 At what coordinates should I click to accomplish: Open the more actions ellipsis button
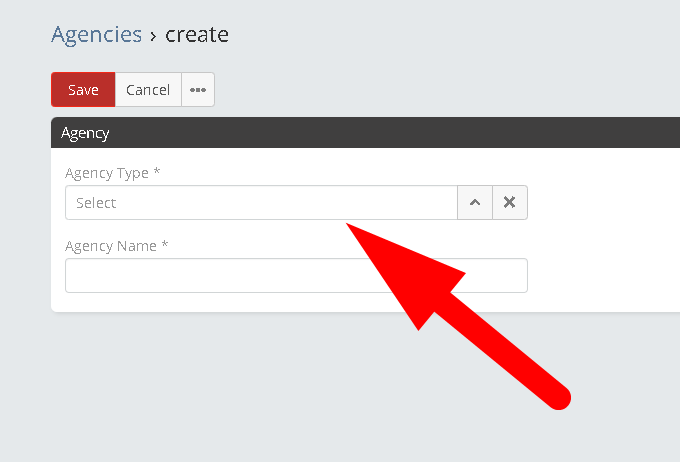[198, 90]
